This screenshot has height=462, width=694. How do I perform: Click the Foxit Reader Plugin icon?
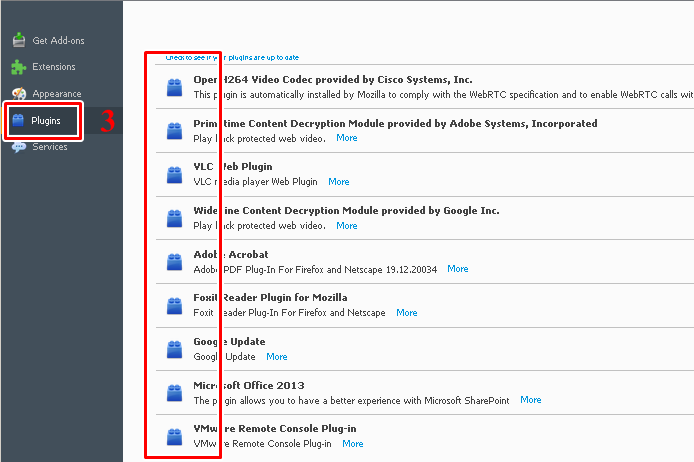[x=174, y=305]
